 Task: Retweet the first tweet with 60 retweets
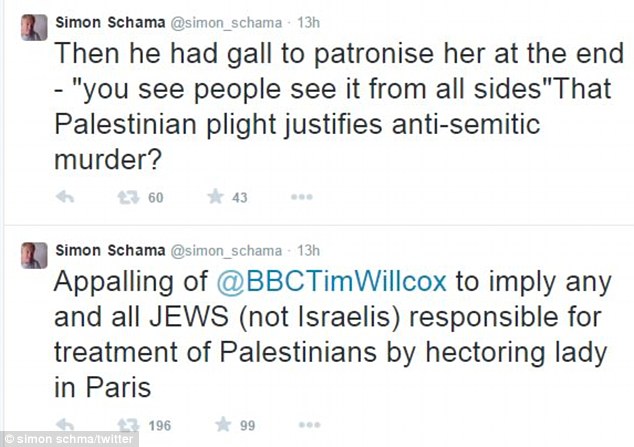point(125,198)
